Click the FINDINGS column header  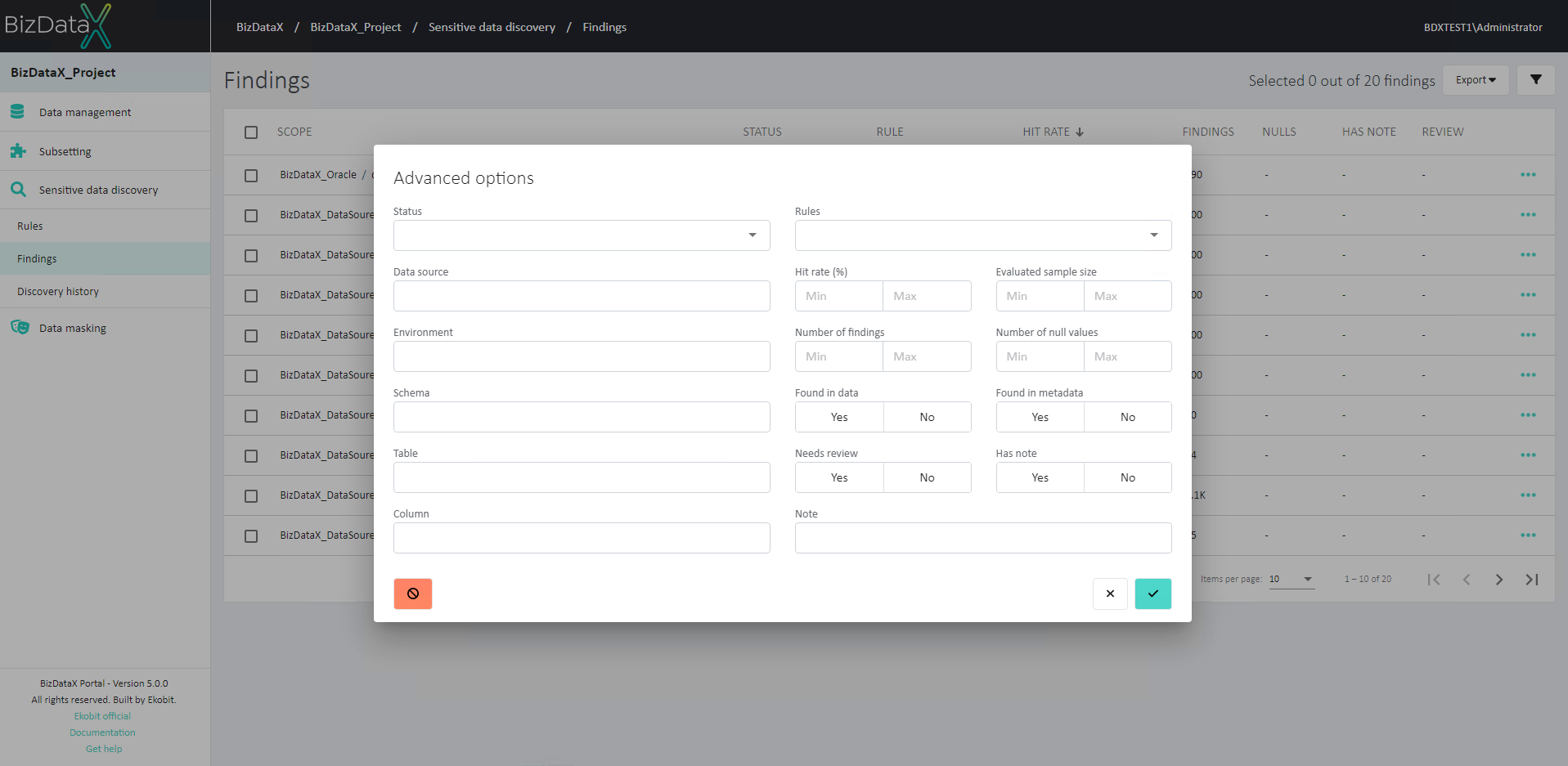[1208, 132]
